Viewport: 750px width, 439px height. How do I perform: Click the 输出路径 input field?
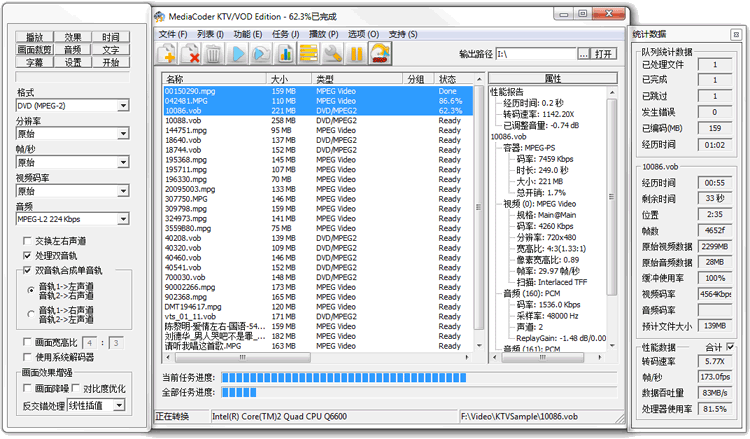536,54
